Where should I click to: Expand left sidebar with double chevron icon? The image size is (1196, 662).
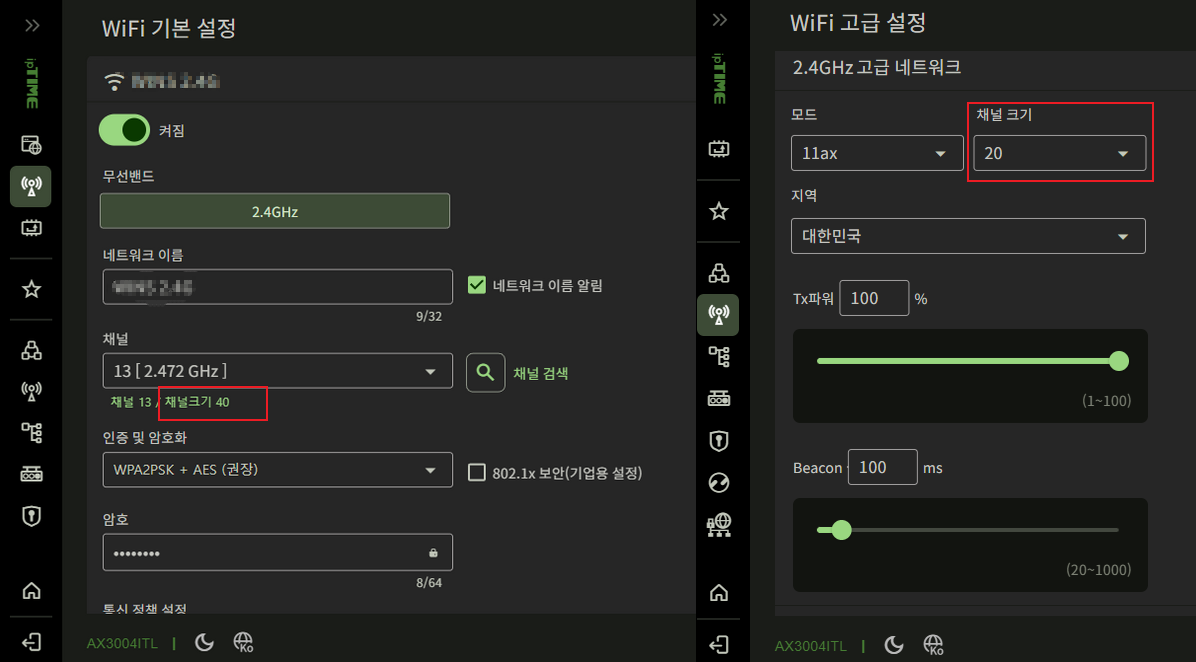(32, 25)
